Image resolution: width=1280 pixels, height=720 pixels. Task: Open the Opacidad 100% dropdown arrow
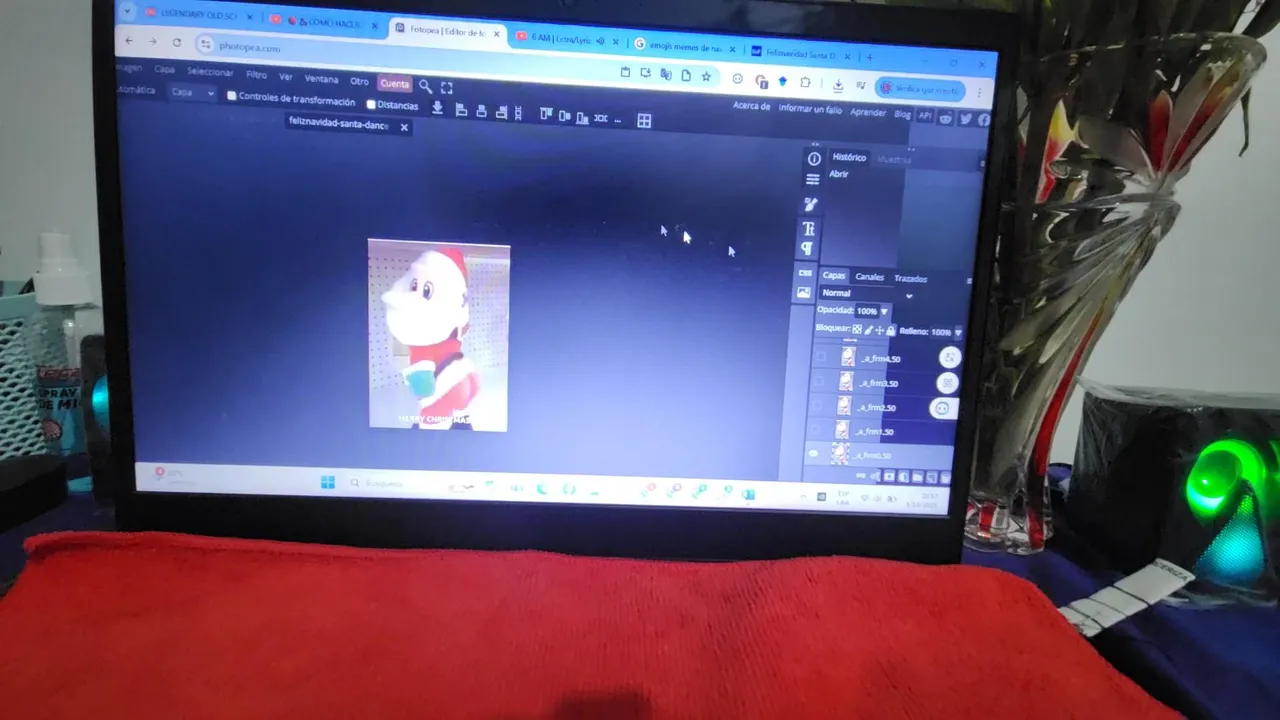tap(884, 312)
